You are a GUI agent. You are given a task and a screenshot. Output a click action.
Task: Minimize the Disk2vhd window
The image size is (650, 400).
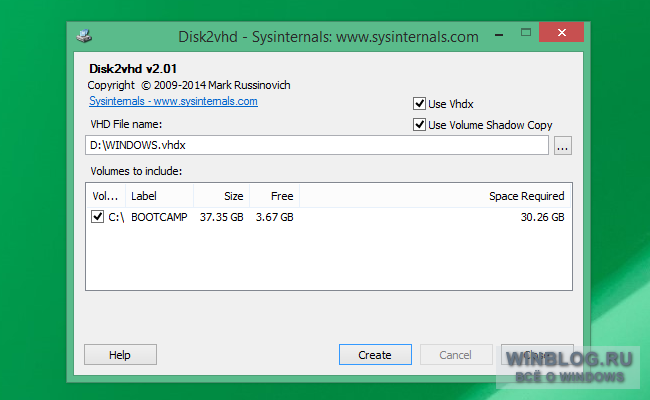pos(499,34)
